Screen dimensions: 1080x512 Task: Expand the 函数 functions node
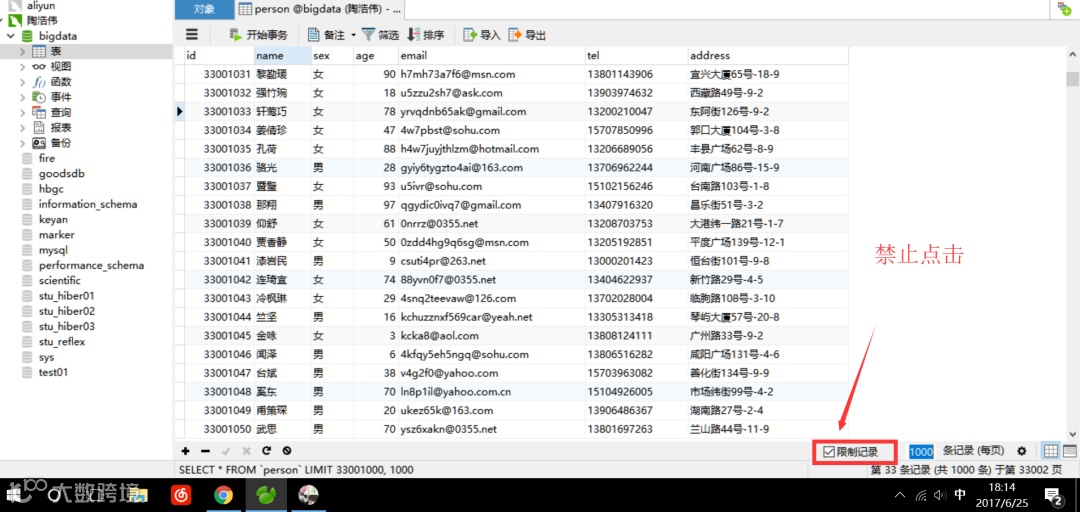pos(23,82)
